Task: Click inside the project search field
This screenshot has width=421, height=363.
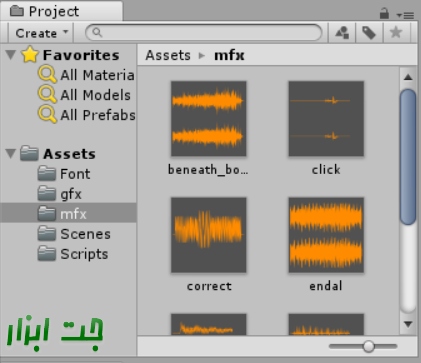Action: 204,33
